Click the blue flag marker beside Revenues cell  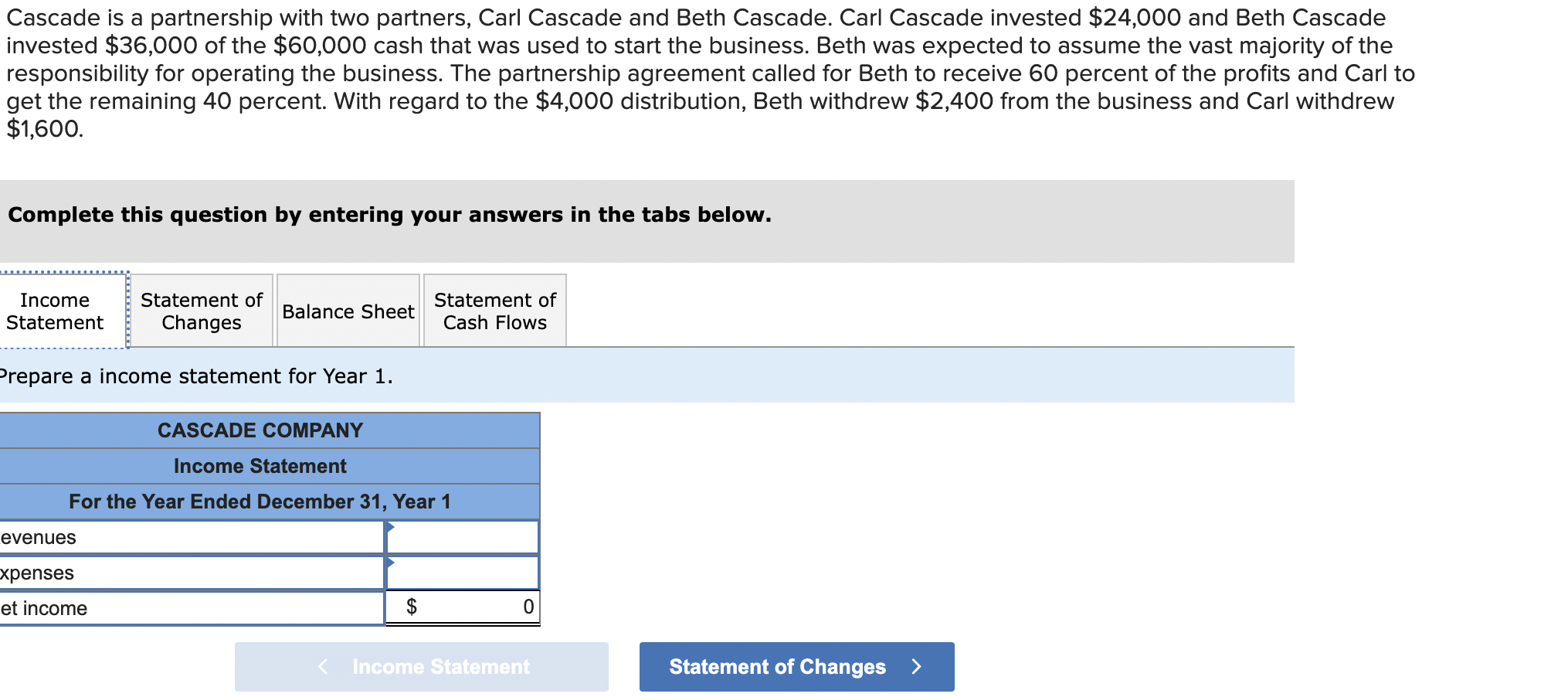(x=391, y=525)
